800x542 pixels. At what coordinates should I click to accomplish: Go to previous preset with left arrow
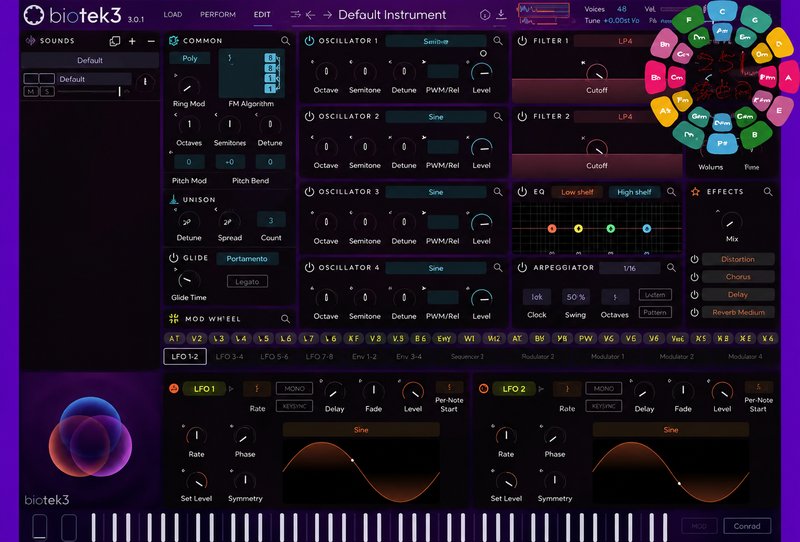pyautogui.click(x=310, y=15)
